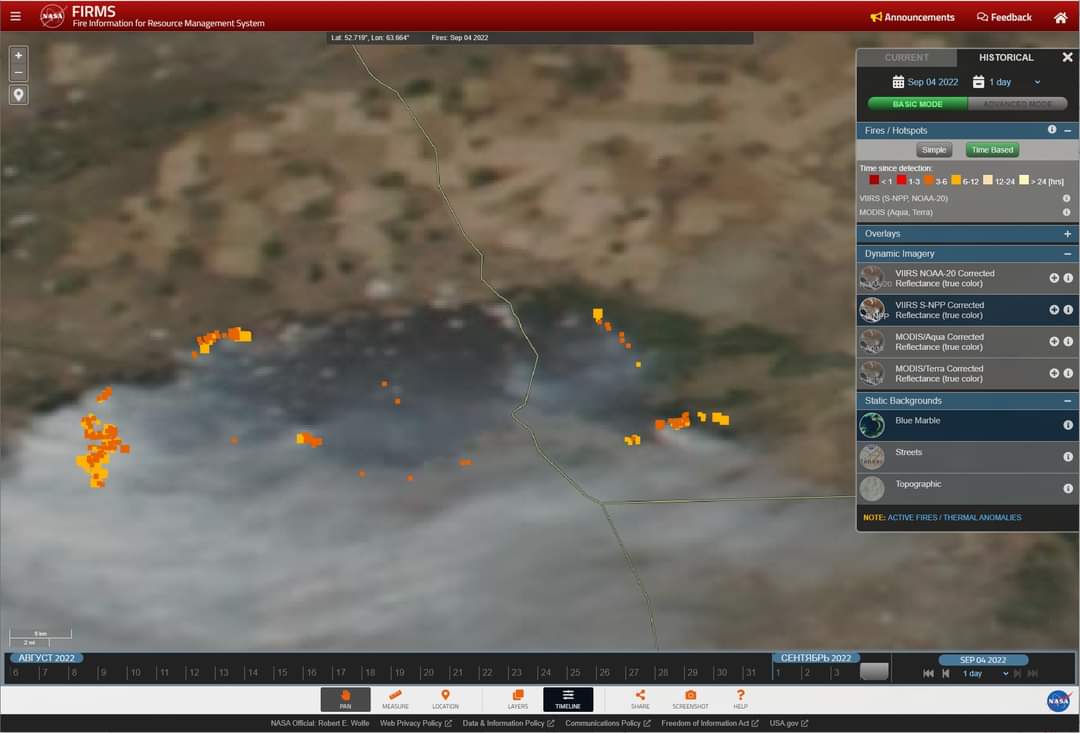Collapse the Dynamic Imagery section

[x=1067, y=254]
